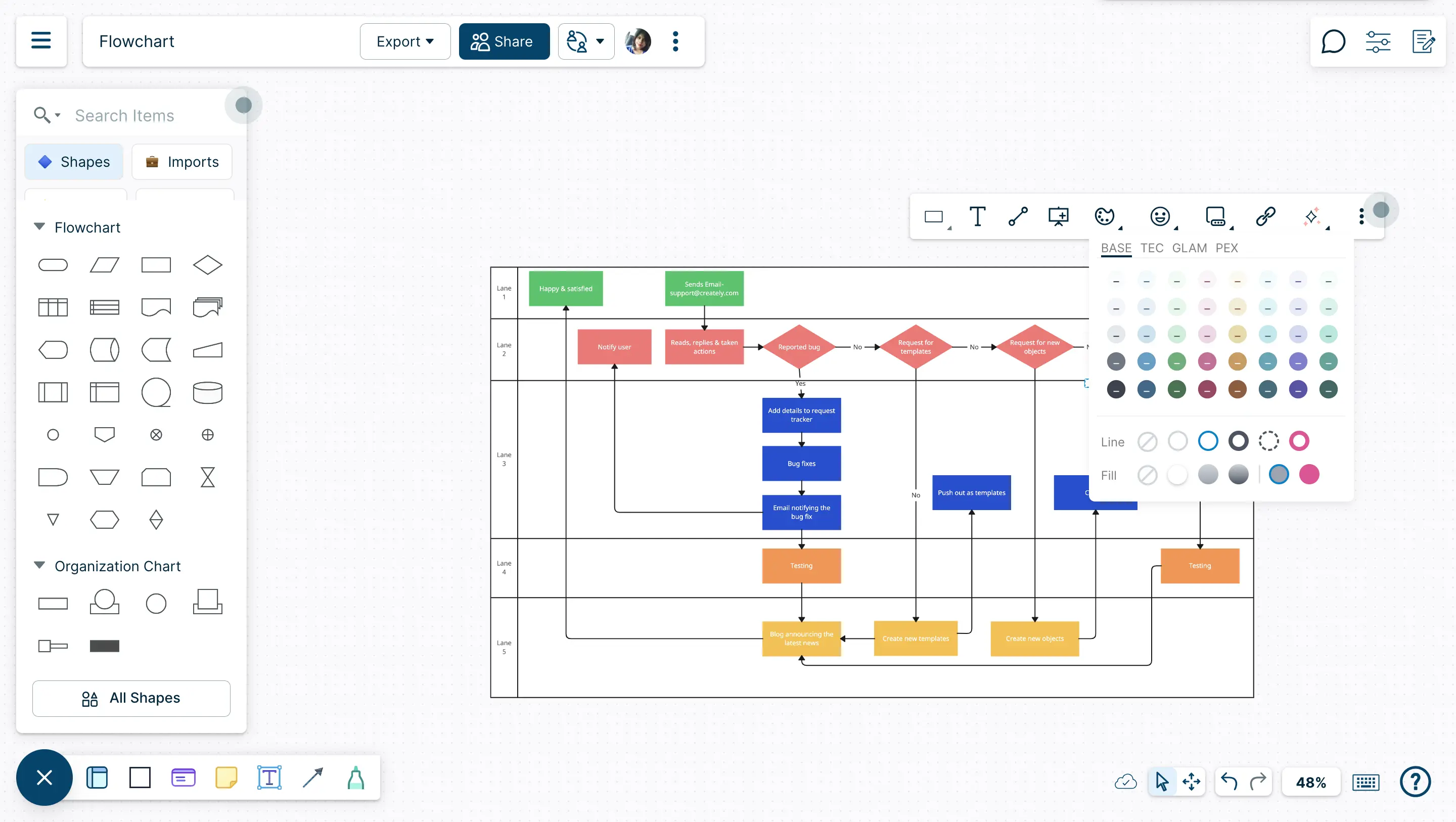Undo the last action

(x=1229, y=782)
